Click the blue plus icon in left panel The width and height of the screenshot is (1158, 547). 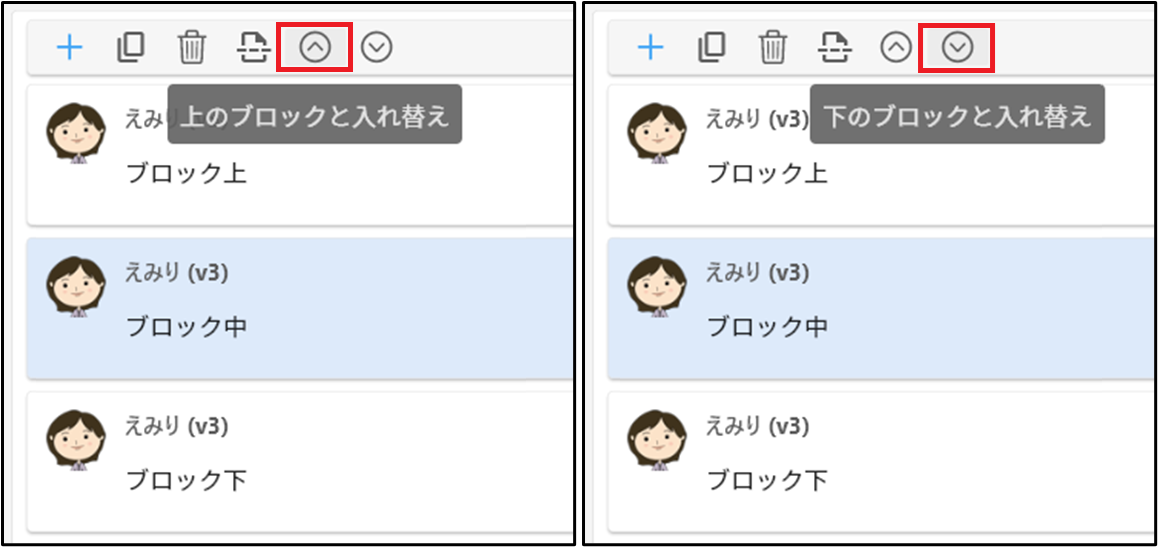pyautogui.click(x=69, y=49)
